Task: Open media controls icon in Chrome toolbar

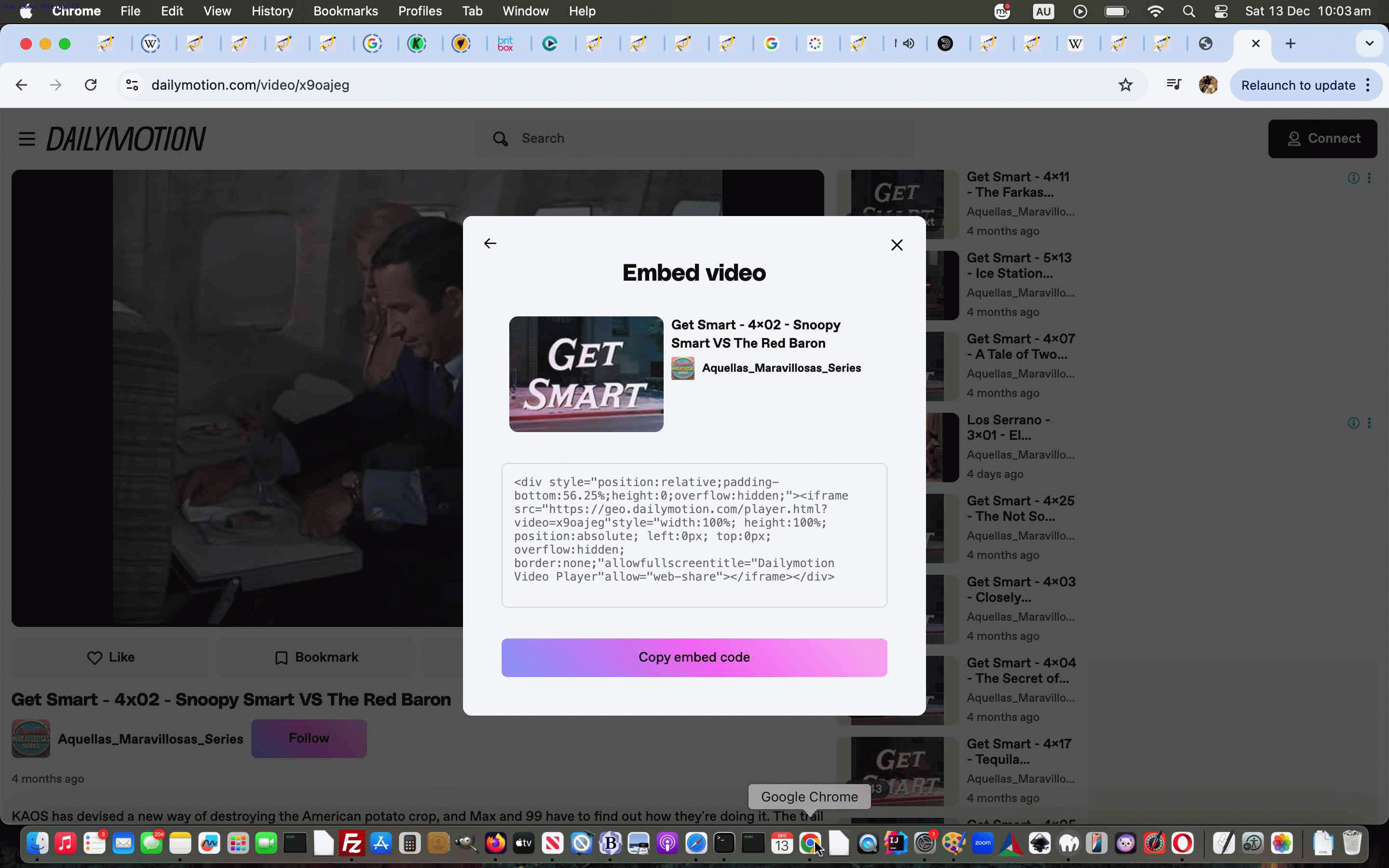Action: click(x=1174, y=85)
